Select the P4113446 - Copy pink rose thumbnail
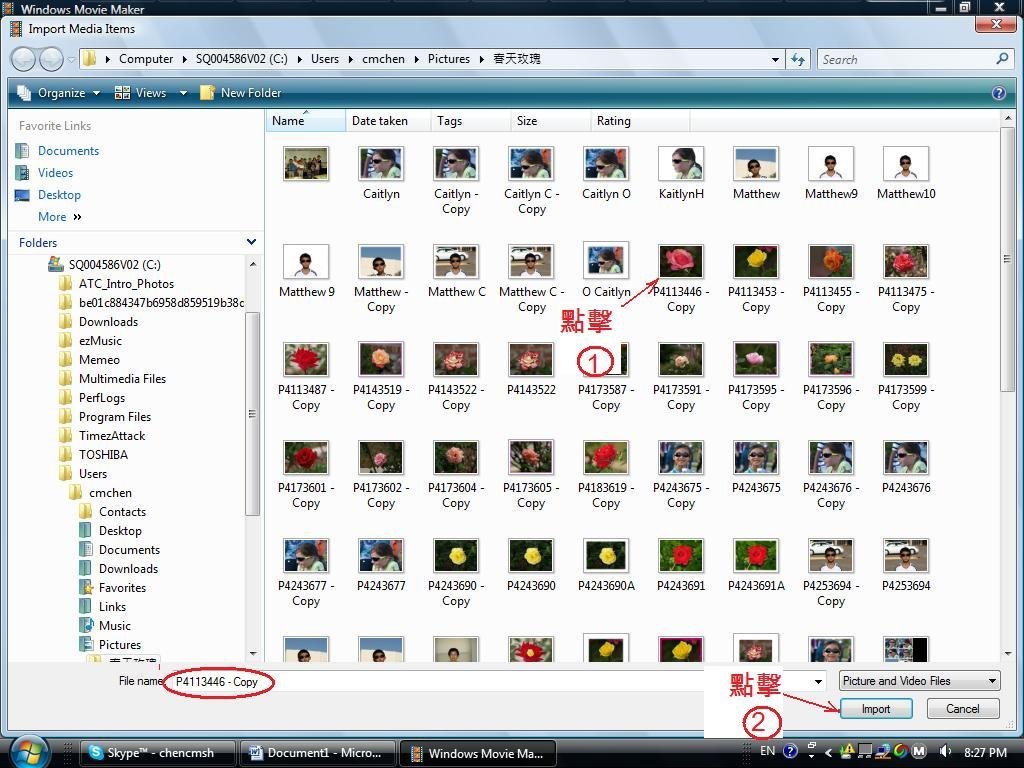This screenshot has height=768, width=1024. (681, 263)
